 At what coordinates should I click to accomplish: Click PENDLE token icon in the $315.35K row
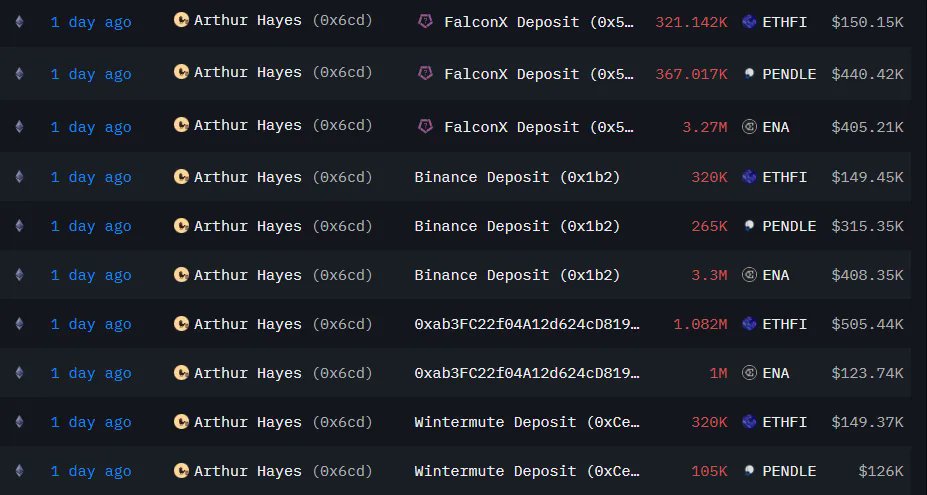(x=749, y=226)
